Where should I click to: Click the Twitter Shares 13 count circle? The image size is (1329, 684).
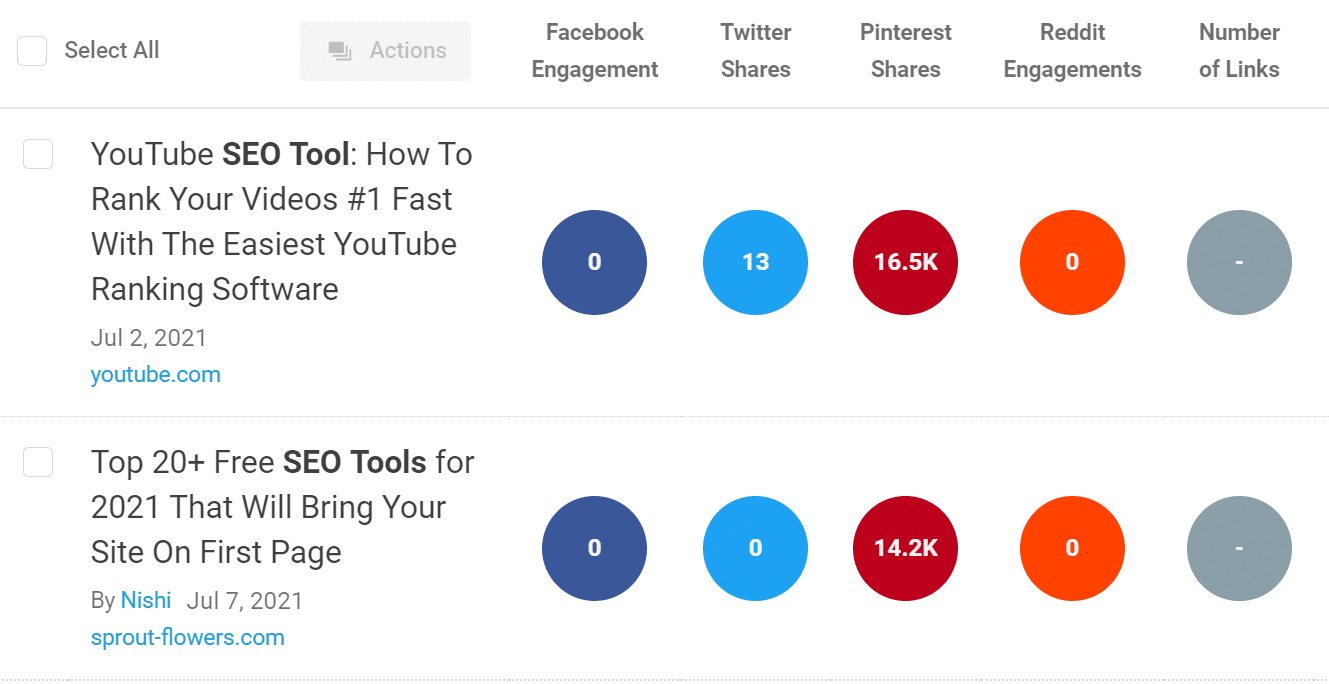click(755, 262)
